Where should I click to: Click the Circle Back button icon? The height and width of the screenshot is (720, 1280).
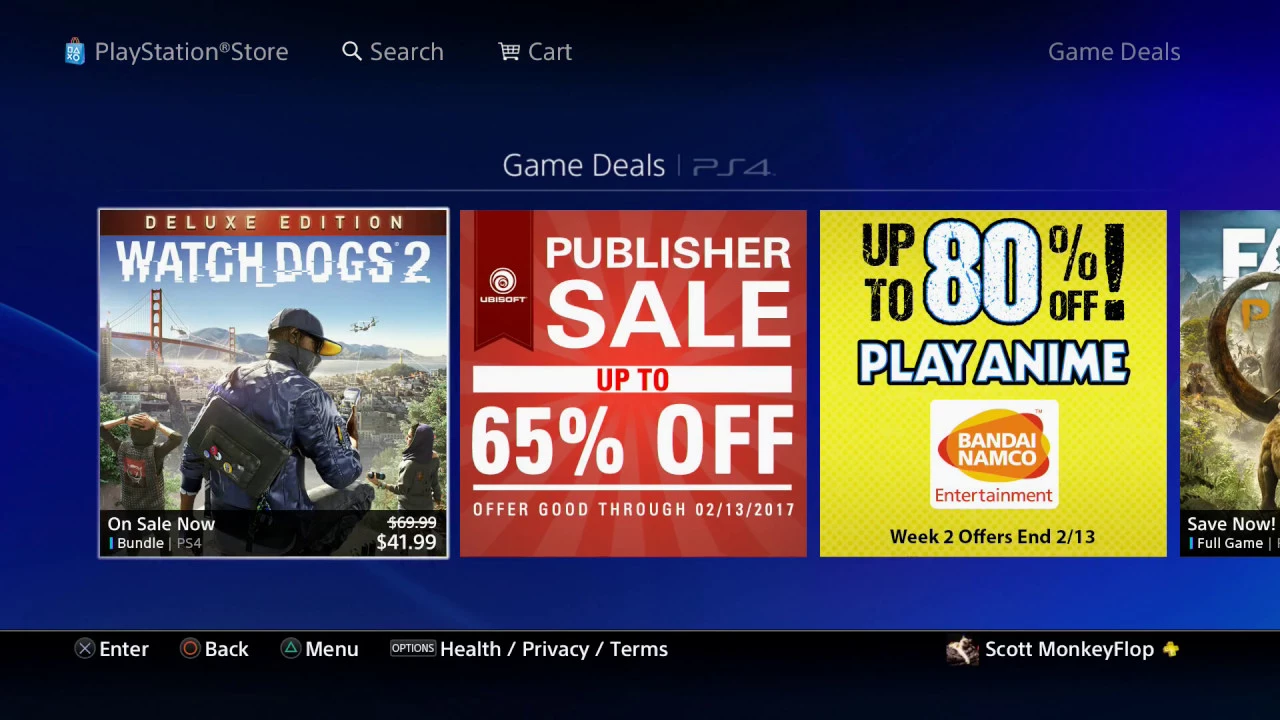click(x=190, y=649)
